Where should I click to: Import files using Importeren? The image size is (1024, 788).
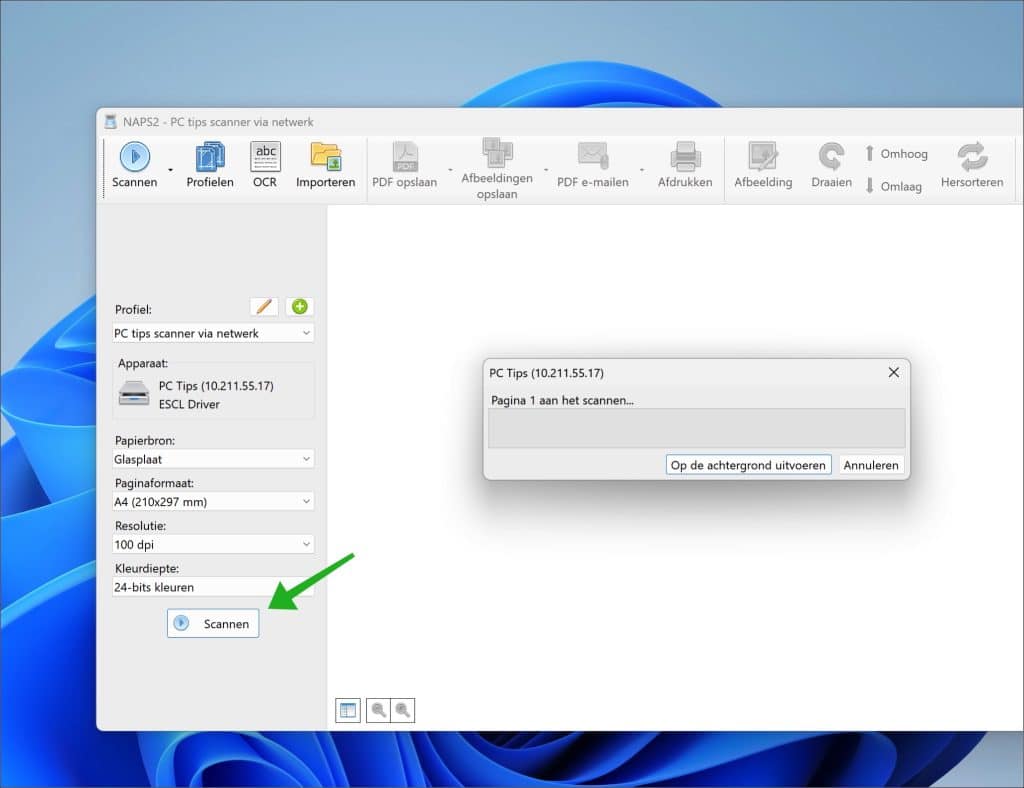coord(325,165)
